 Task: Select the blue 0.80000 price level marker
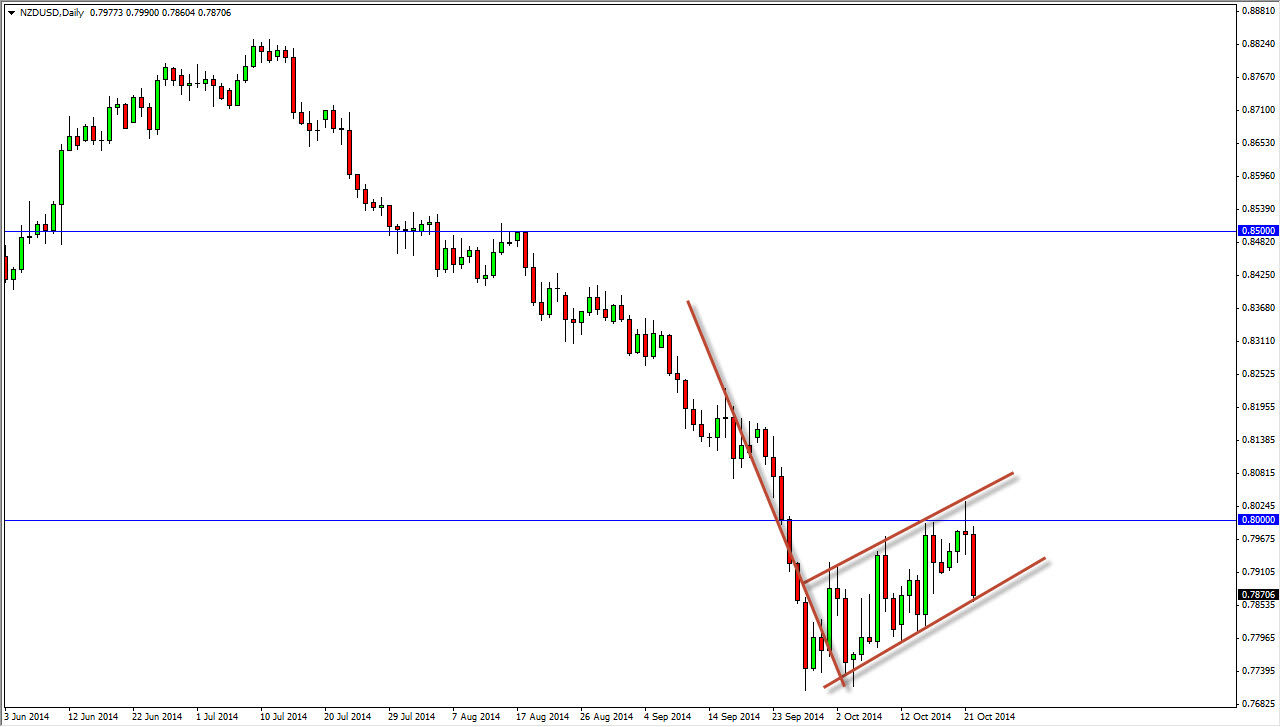click(1257, 520)
